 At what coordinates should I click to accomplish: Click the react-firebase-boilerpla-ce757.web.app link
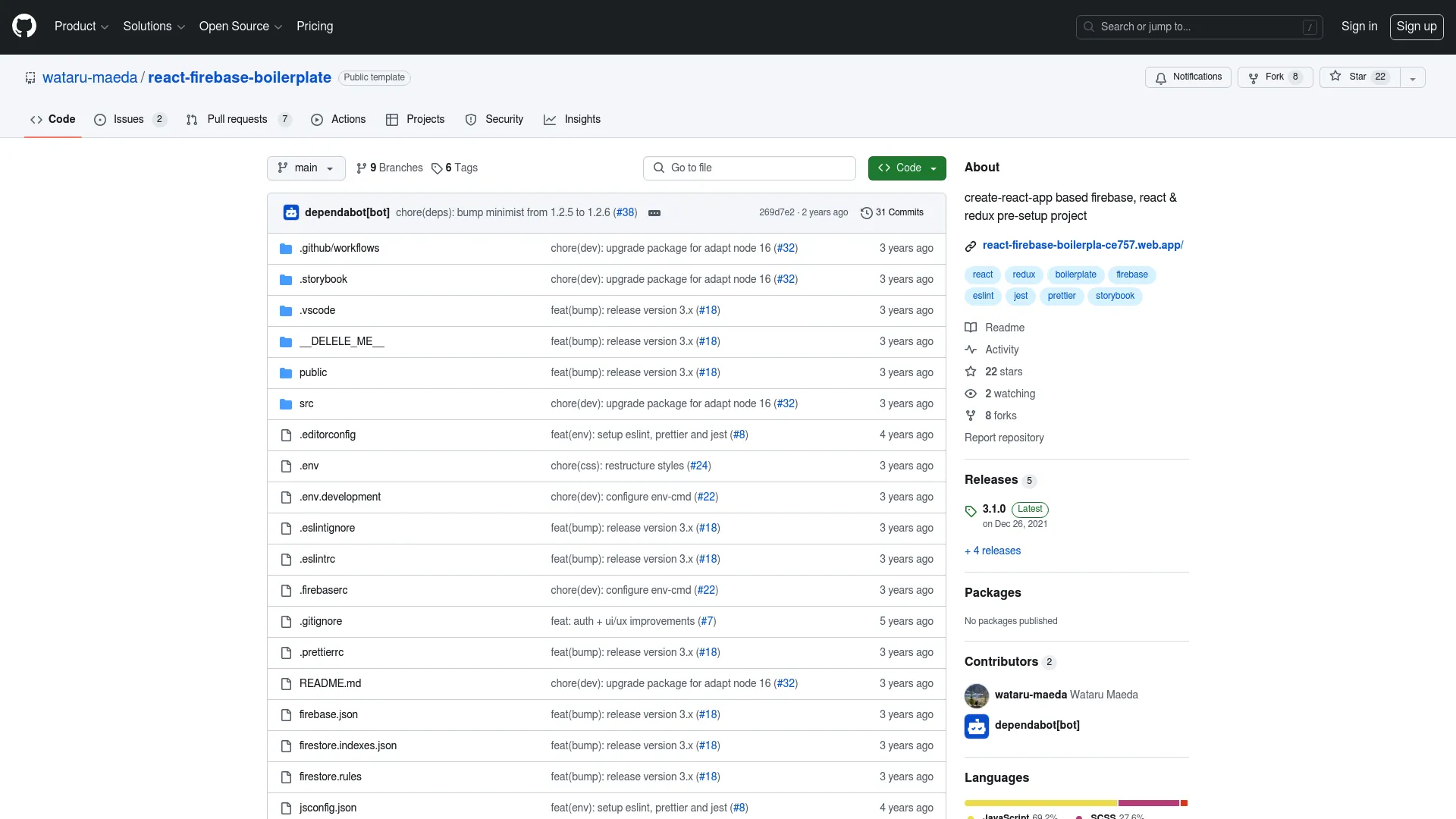point(1083,245)
